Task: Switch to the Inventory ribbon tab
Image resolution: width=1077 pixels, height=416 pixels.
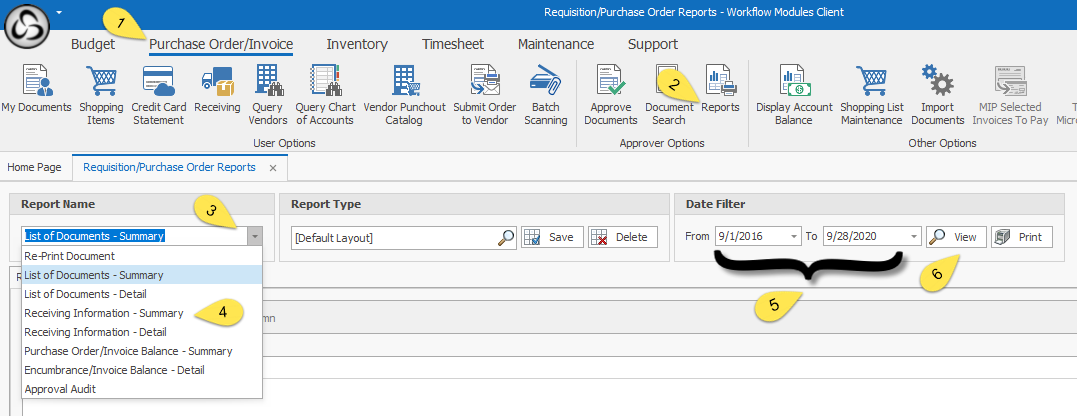Action: pos(357,44)
